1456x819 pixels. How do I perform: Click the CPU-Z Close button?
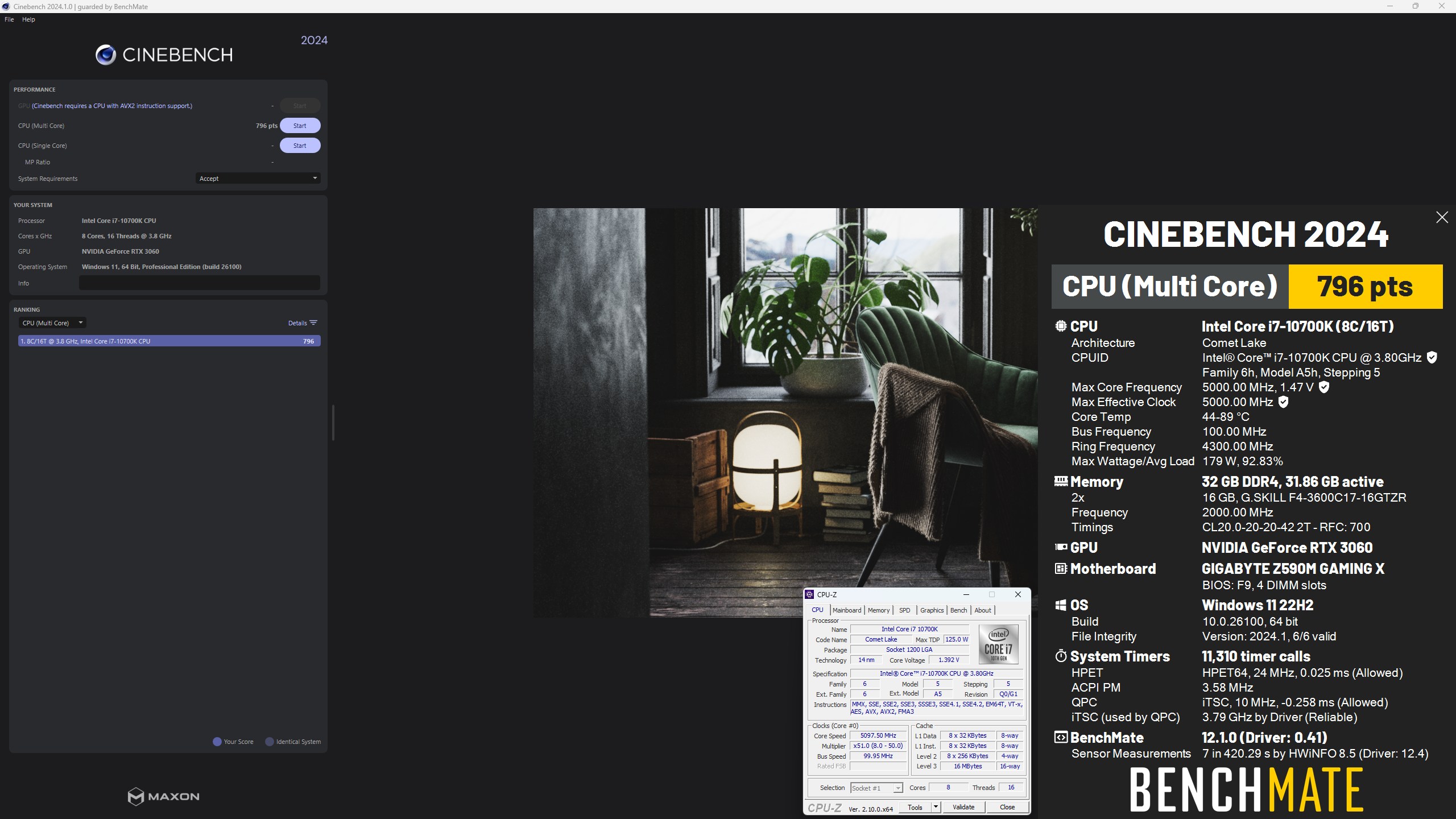[x=1007, y=807]
